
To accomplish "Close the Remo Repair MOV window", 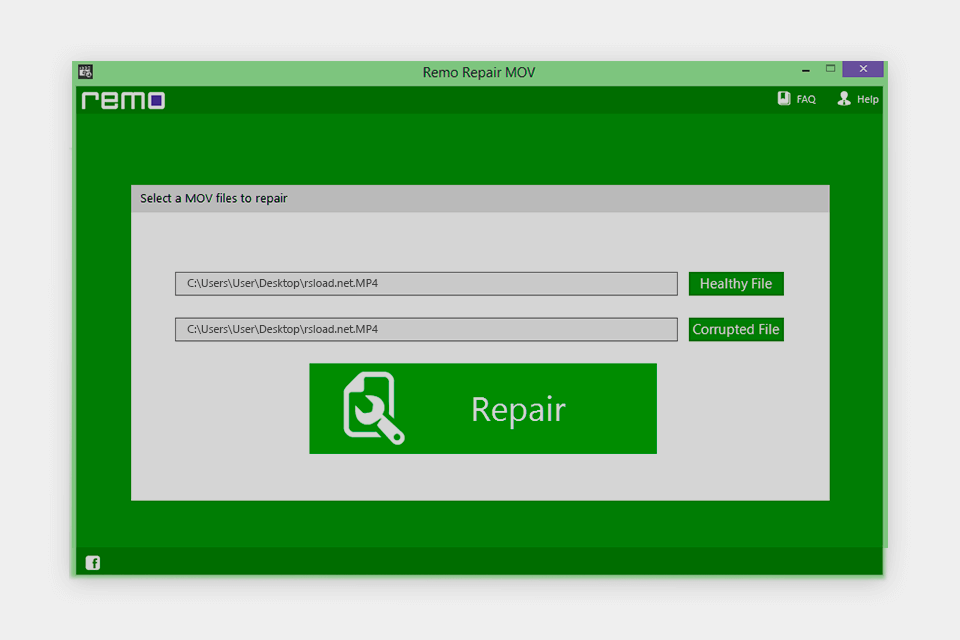I will coord(862,69).
